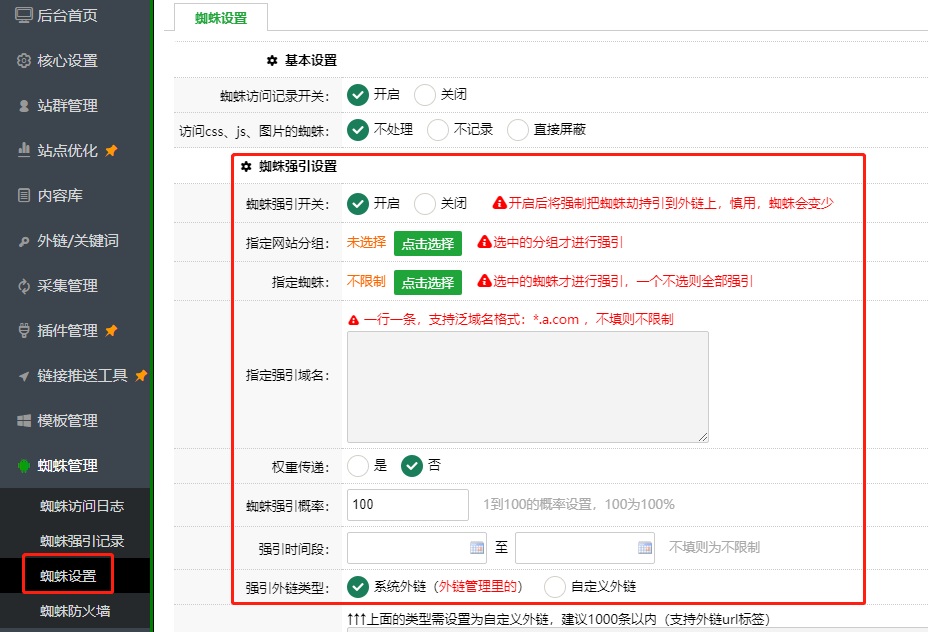Image resolution: width=928 pixels, height=632 pixels.
Task: Collapse the 蜘蛛管理 sidebar section
Action: point(67,465)
